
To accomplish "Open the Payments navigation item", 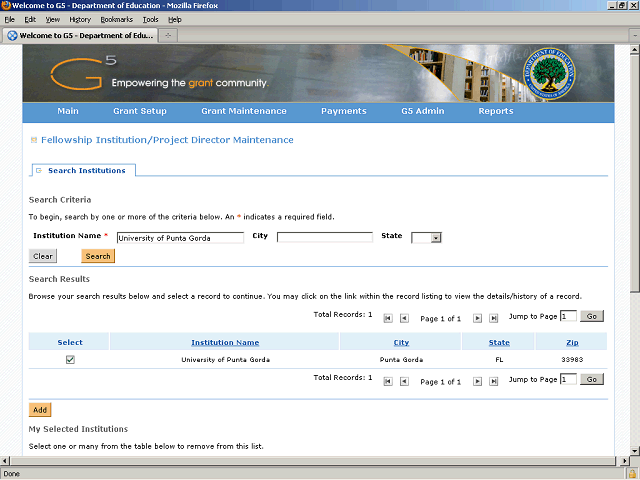I will 344,111.
